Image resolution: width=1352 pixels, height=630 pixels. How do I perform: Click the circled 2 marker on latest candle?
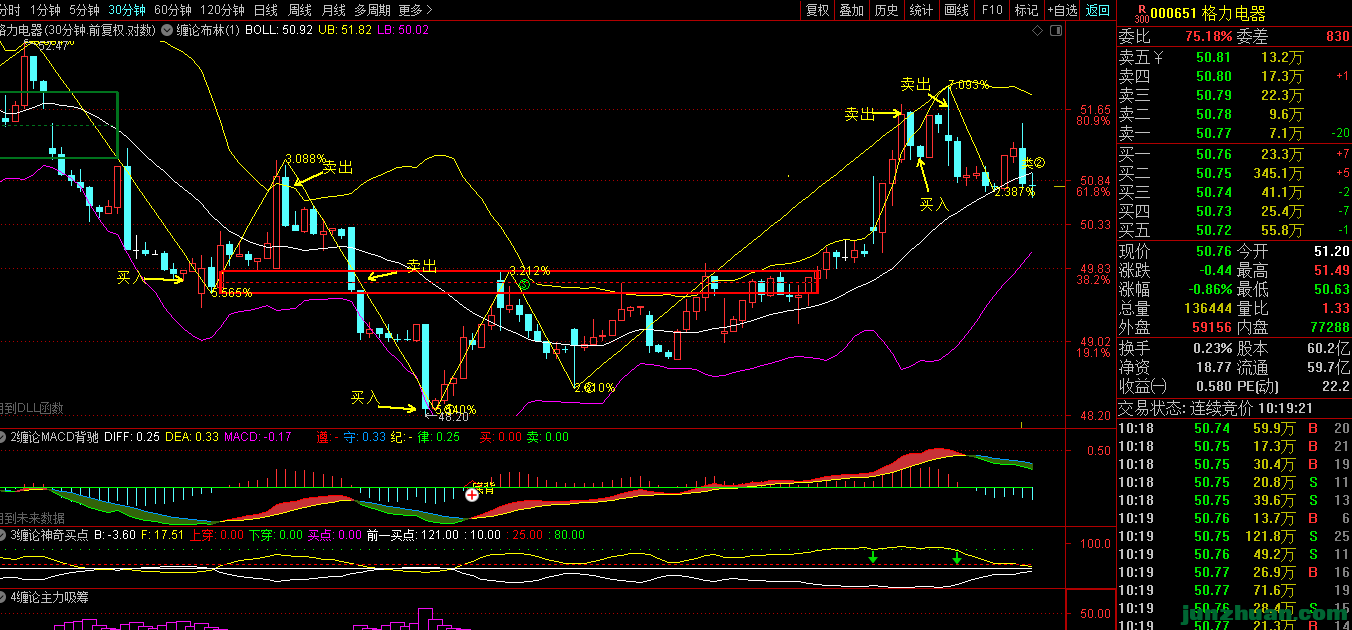[x=1038, y=163]
